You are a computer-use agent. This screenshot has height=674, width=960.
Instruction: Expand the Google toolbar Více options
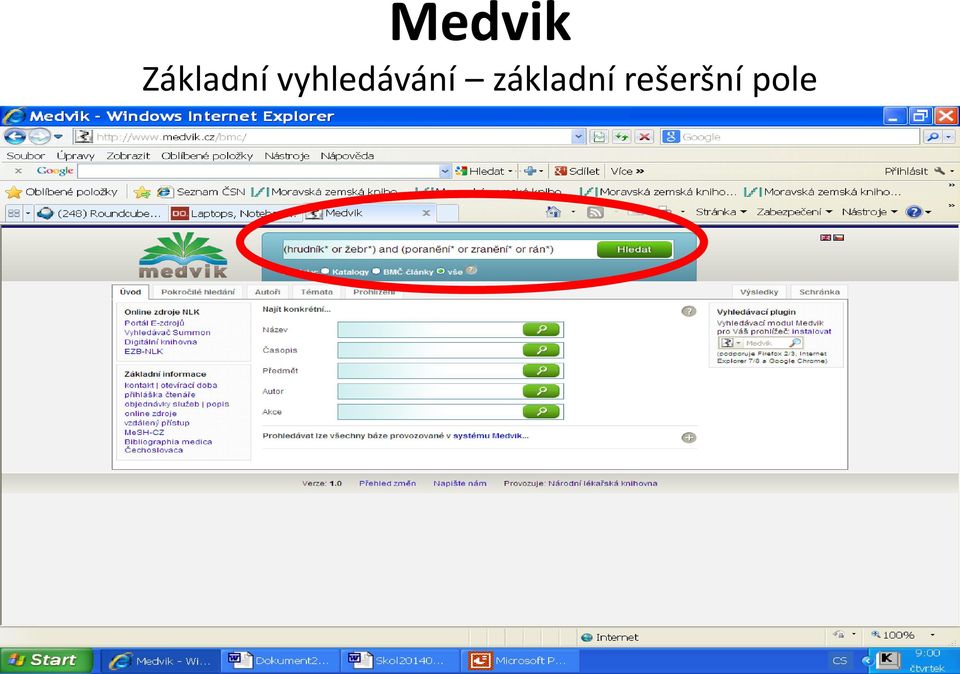coord(627,171)
